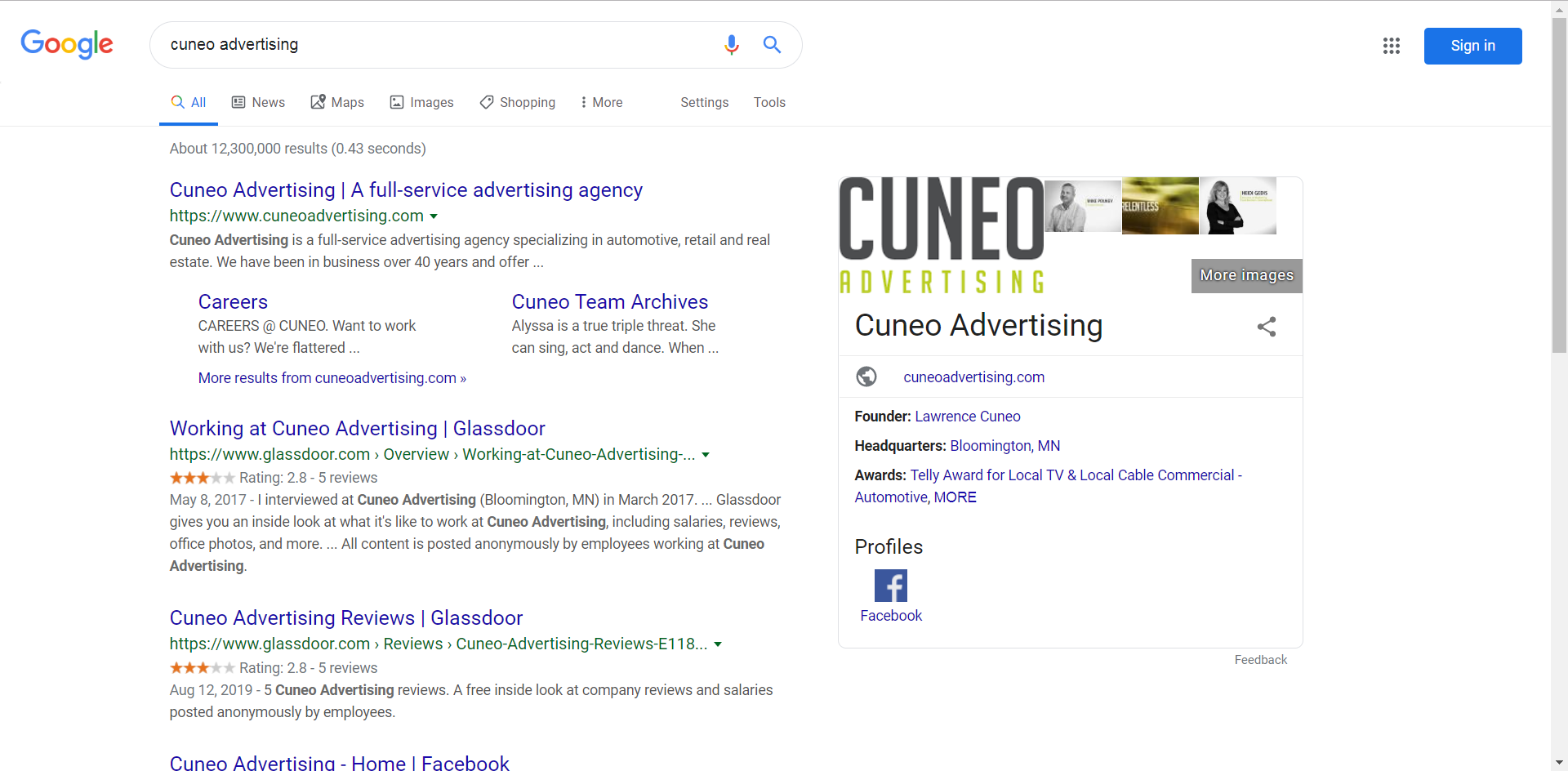Open the Relentless thumbnail image
The image size is (1568, 771).
point(1160,206)
